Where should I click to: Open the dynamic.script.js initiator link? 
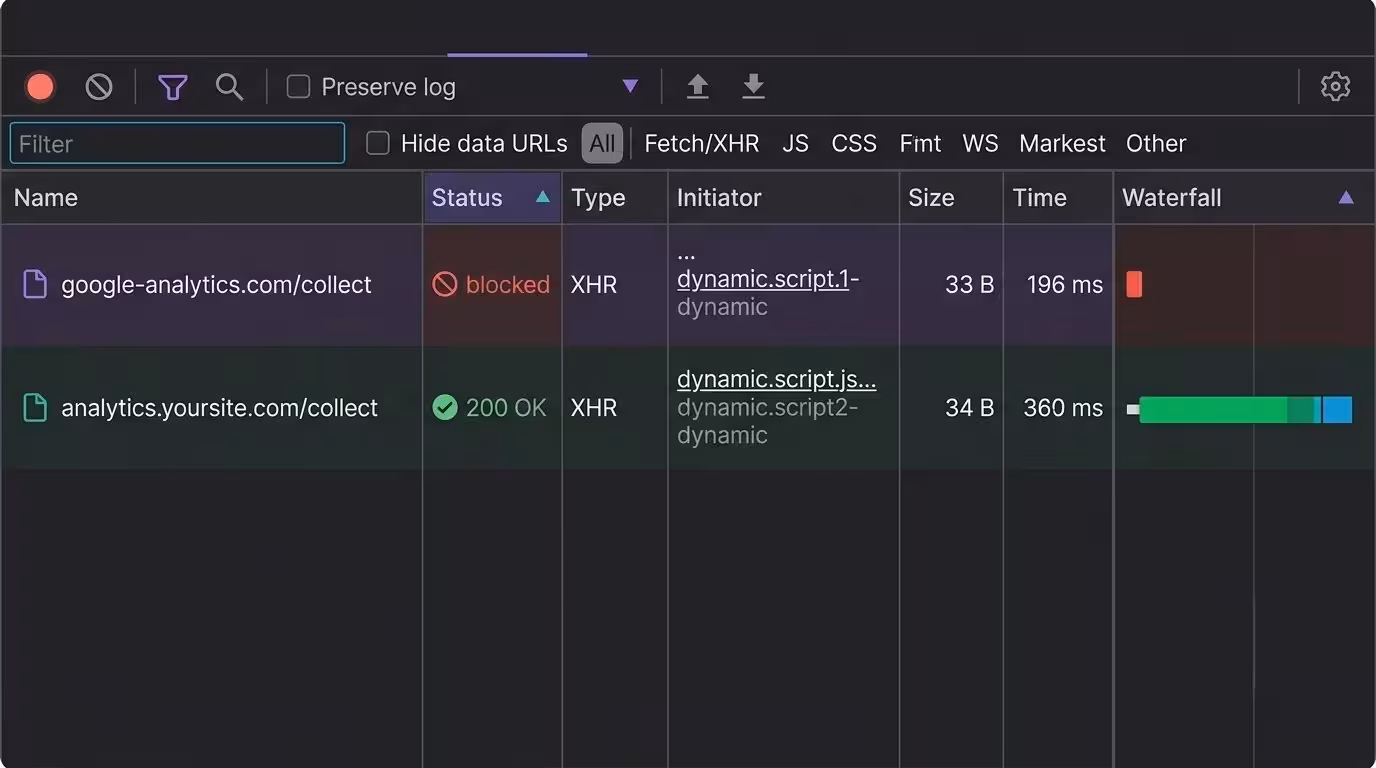[777, 380]
